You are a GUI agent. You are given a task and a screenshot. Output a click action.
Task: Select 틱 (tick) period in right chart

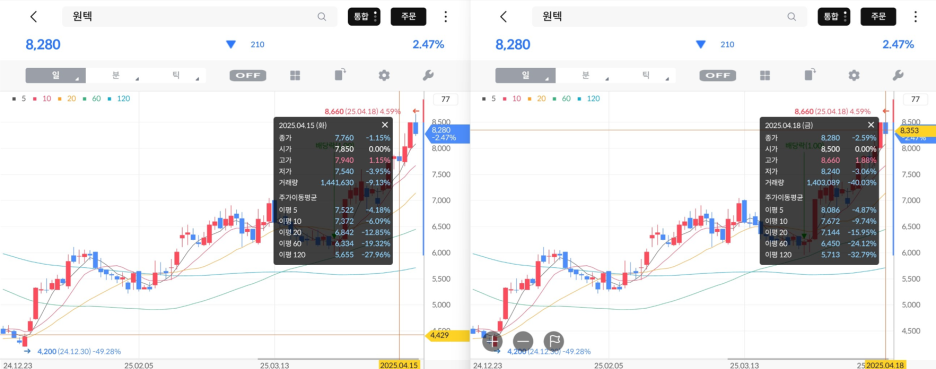point(646,75)
